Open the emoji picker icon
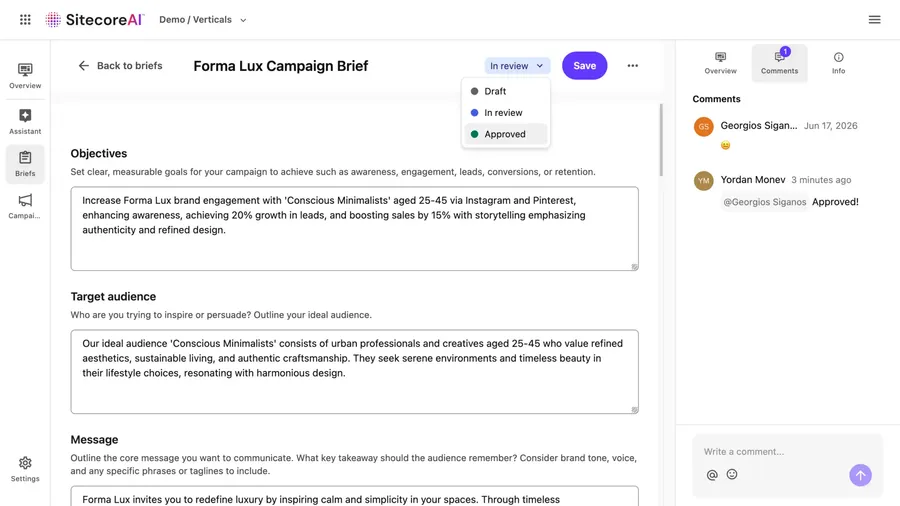 click(732, 474)
